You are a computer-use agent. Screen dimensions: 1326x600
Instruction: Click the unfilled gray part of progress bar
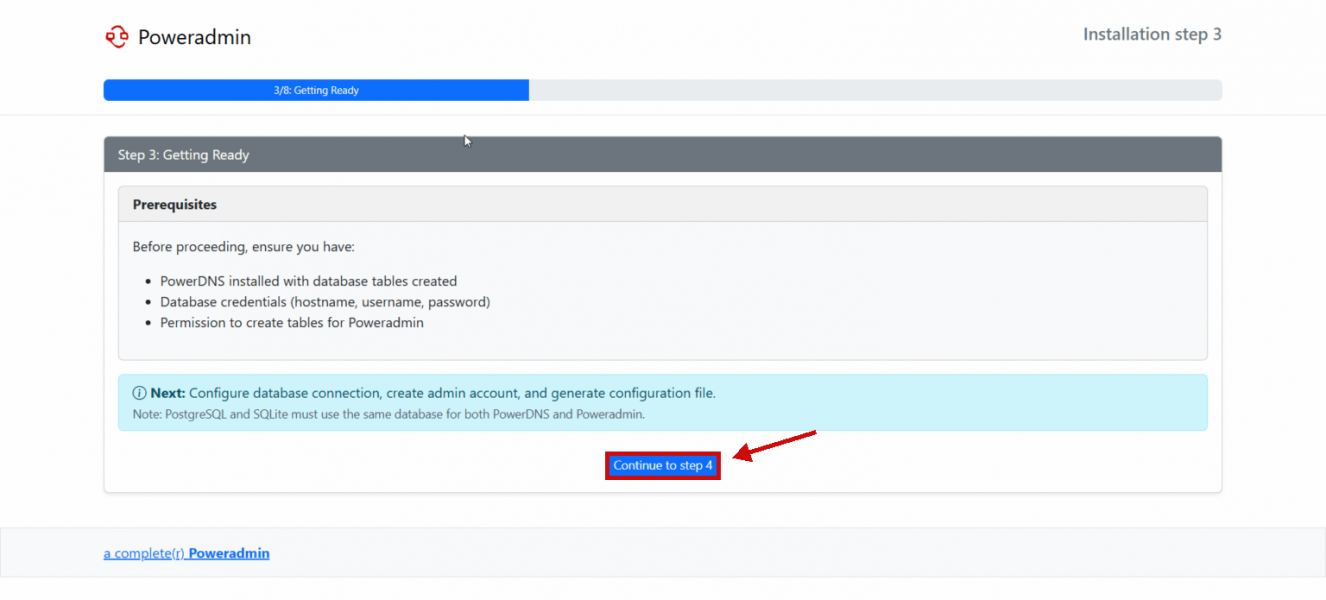(x=874, y=90)
